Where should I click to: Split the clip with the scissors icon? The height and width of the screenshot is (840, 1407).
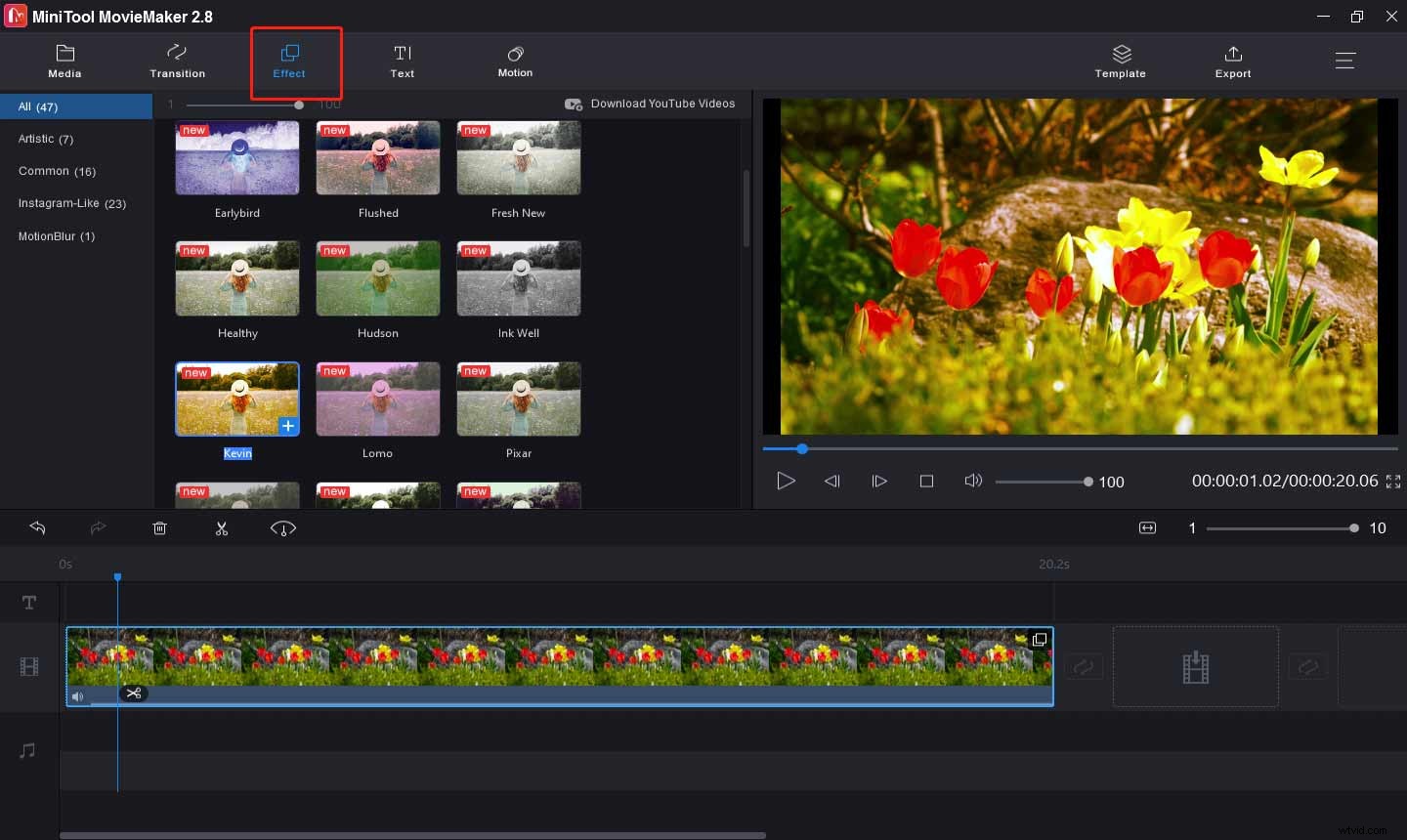(x=222, y=527)
